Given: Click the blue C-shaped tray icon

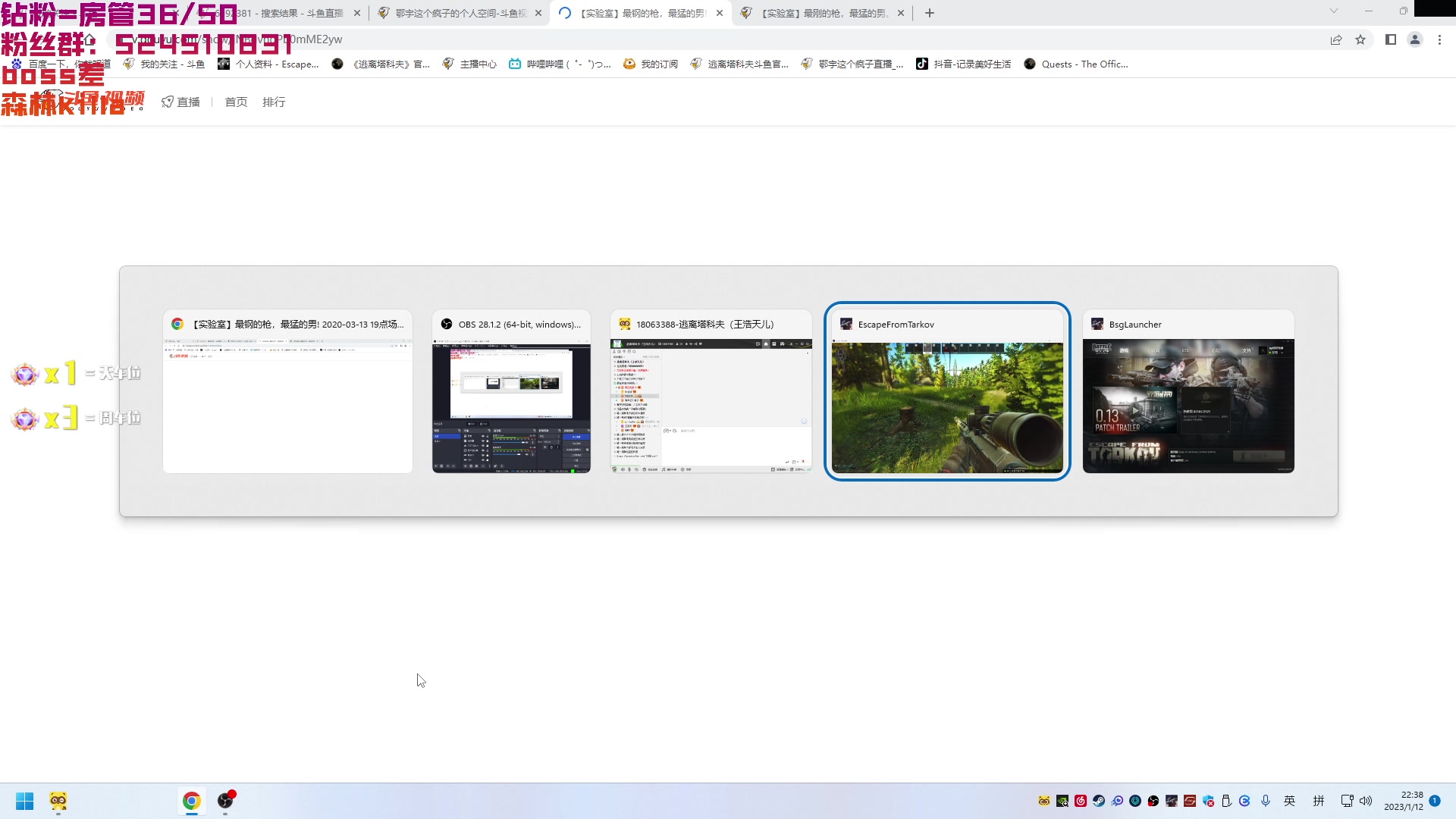Looking at the screenshot, I should click(1244, 801).
